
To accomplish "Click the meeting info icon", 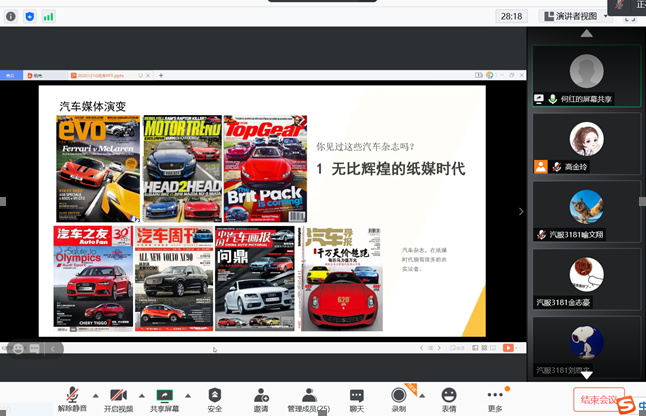I will click(10, 16).
